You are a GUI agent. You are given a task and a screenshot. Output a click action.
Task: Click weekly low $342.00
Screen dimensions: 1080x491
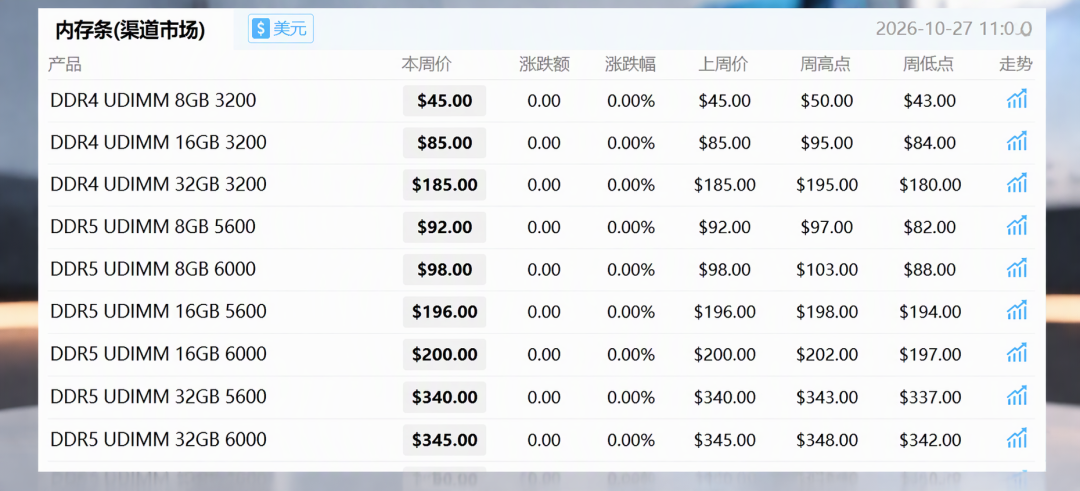930,441
